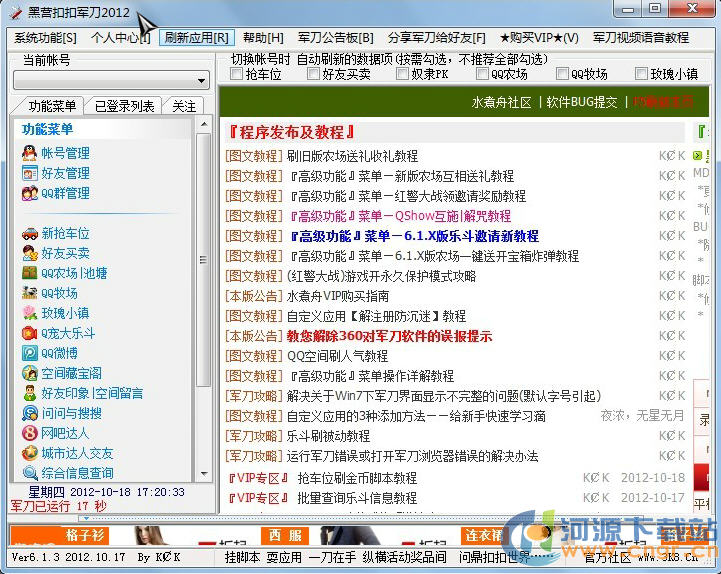Click the QQ群管理 icon
The image size is (721, 574).
pos(30,194)
